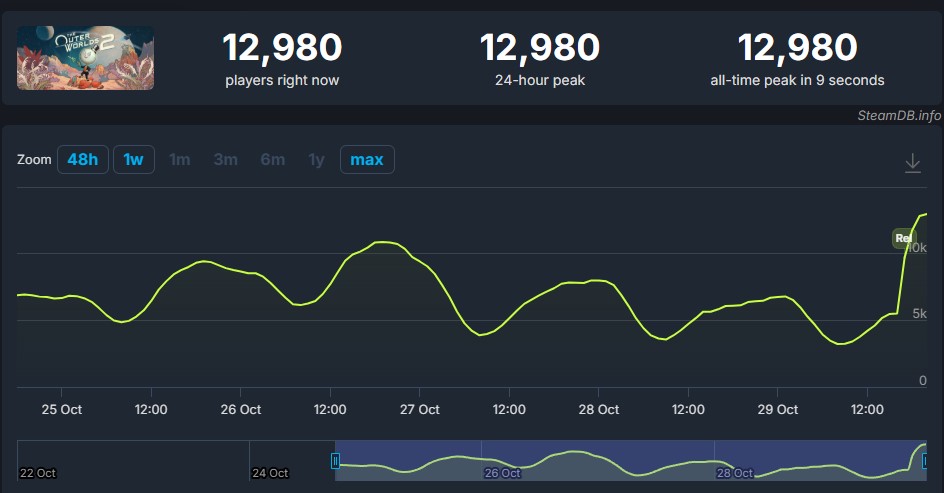The height and width of the screenshot is (493, 944).
Task: Click the release flag marker on chart
Action: 902,238
